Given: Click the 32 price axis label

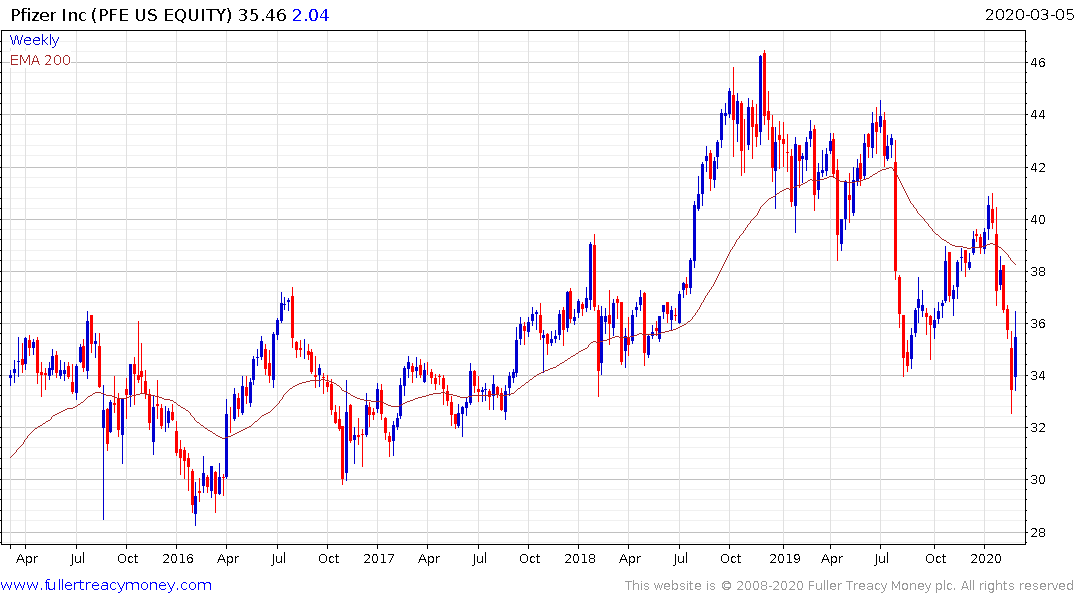Looking at the screenshot, I should tap(1037, 428).
